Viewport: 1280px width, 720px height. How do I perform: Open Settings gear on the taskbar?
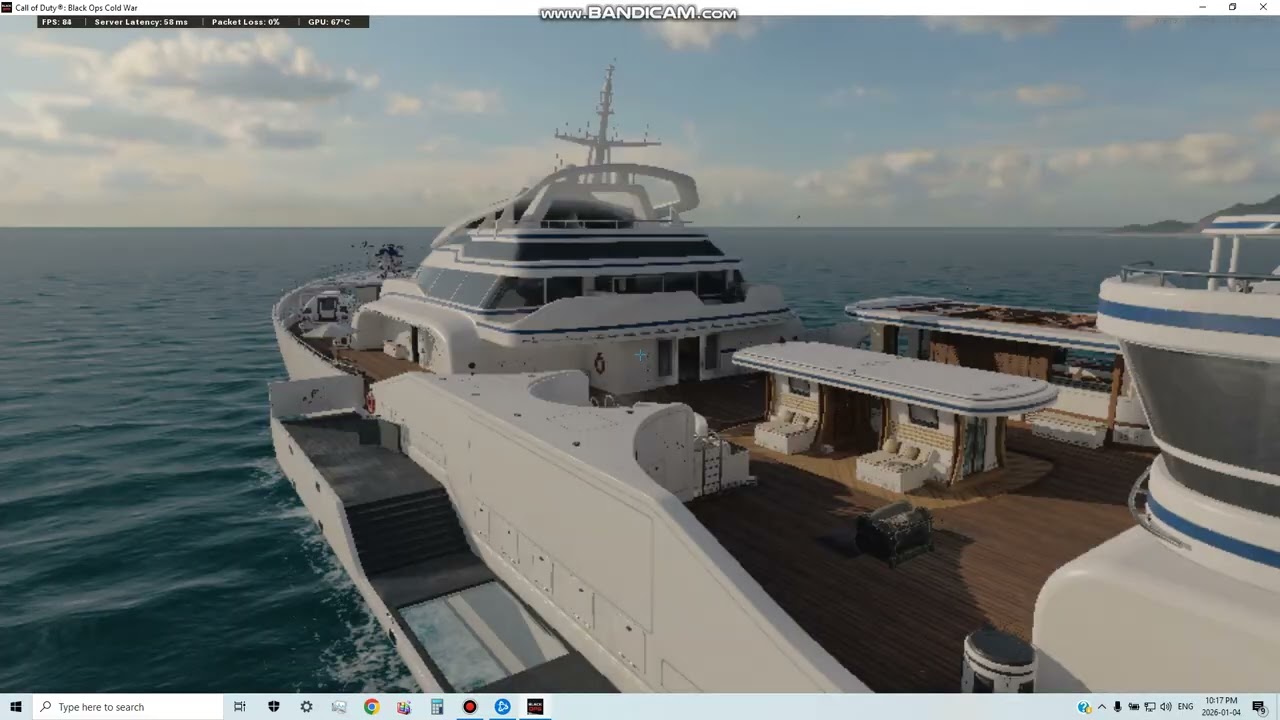(306, 707)
